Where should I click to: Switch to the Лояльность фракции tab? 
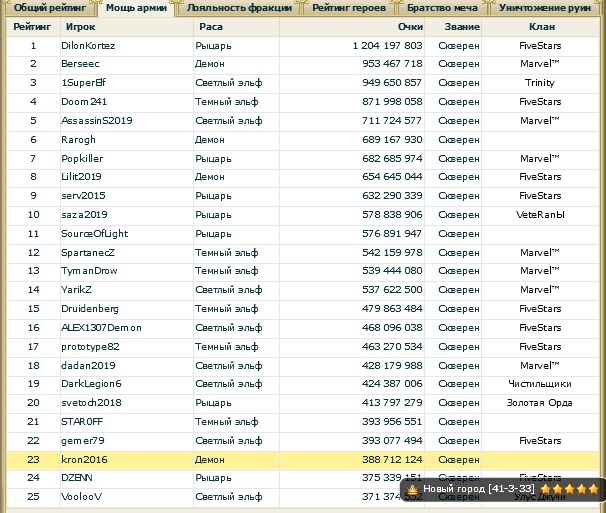(239, 8)
